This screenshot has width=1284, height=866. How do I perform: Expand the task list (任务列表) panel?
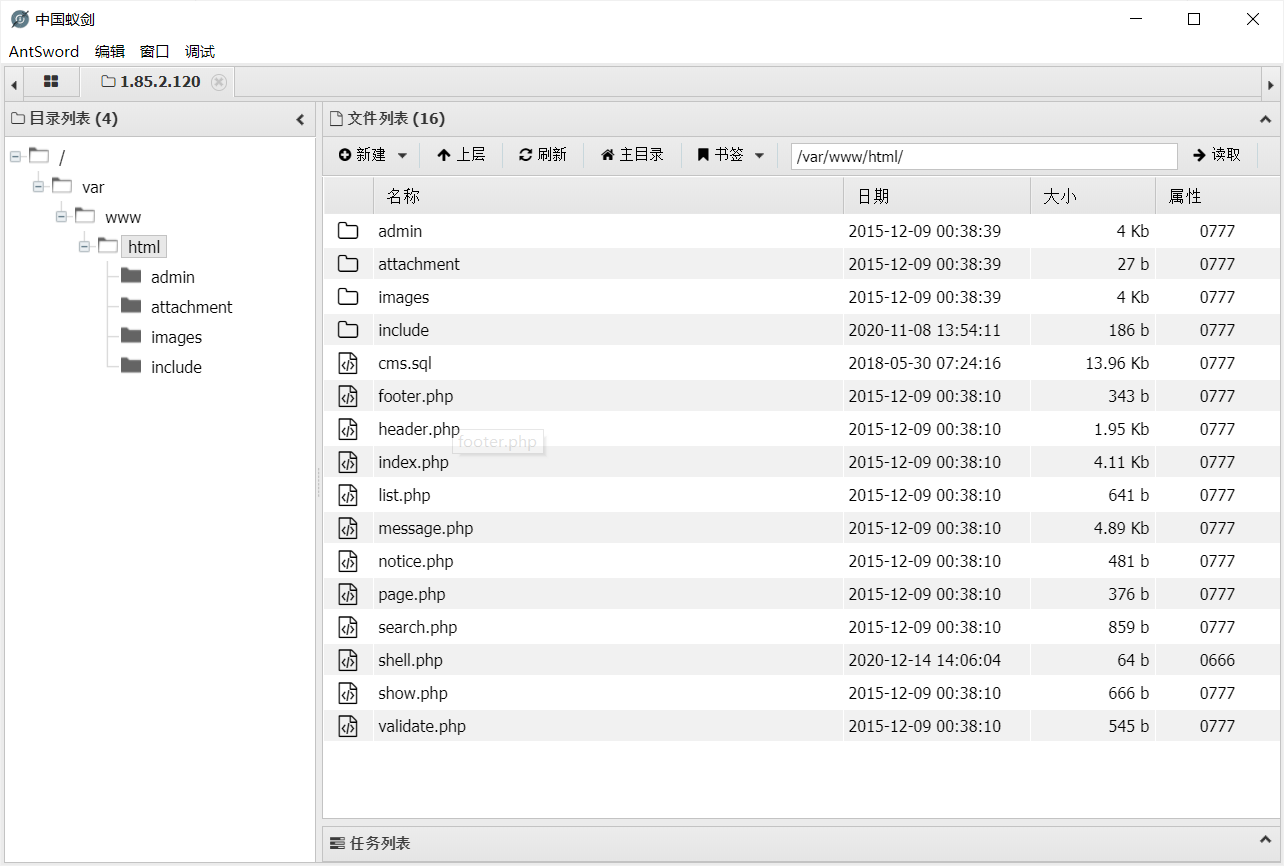click(1265, 843)
